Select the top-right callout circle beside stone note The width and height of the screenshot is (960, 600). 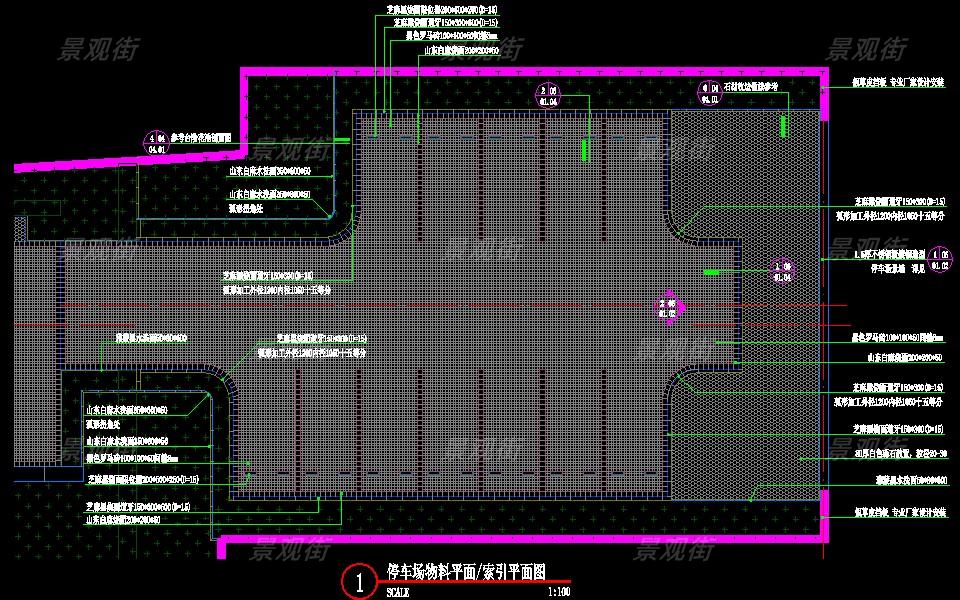click(709, 93)
